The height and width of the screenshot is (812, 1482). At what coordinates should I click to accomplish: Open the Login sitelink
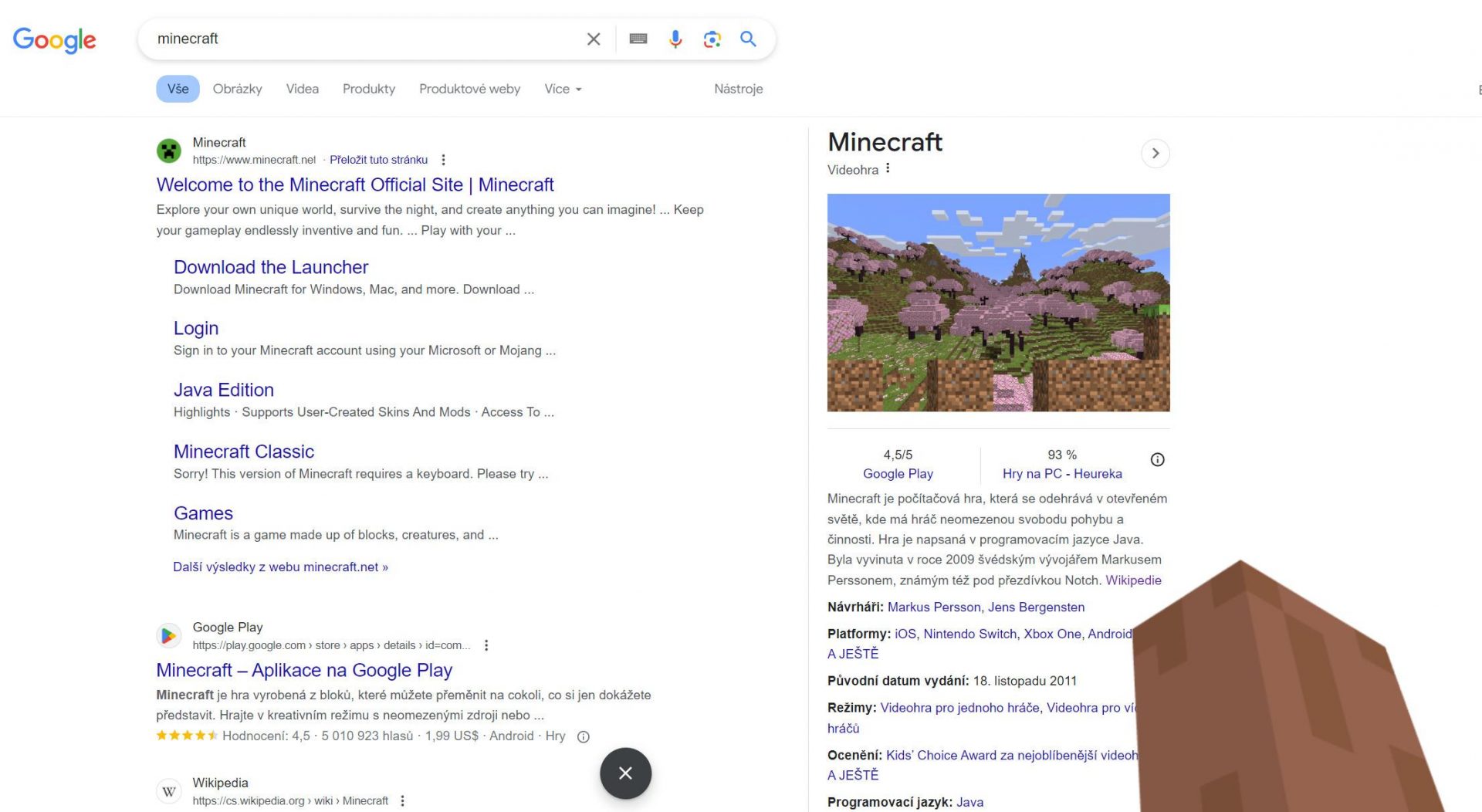click(x=196, y=329)
